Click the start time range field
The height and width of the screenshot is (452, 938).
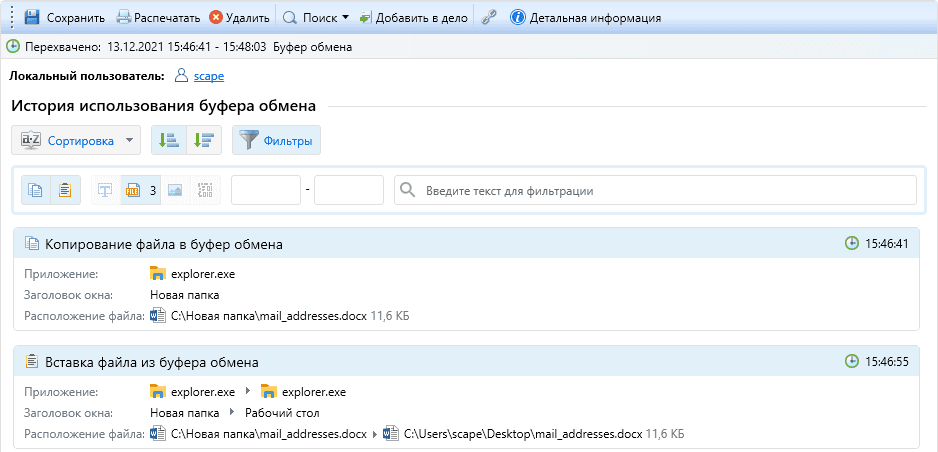[x=266, y=190]
